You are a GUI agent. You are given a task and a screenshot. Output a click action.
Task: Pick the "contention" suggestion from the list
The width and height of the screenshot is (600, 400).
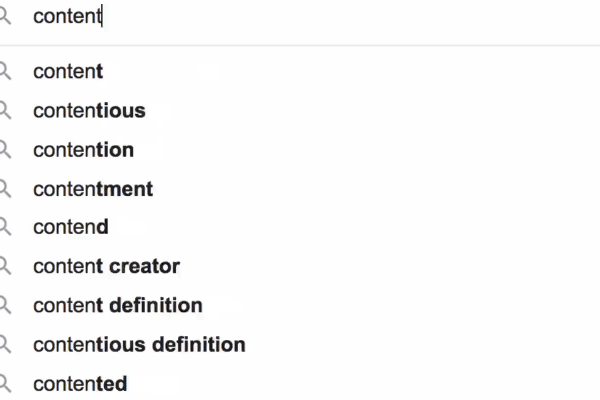tap(83, 150)
